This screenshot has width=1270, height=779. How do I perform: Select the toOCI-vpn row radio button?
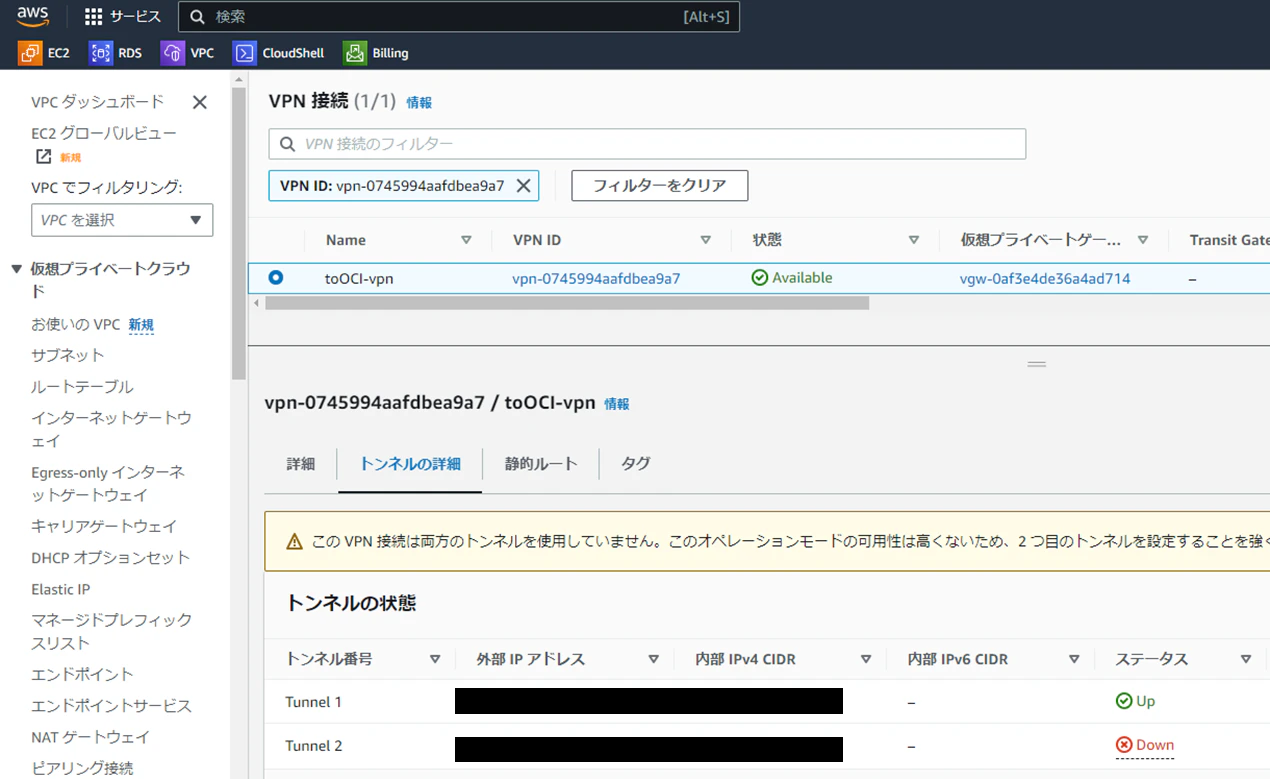276,278
